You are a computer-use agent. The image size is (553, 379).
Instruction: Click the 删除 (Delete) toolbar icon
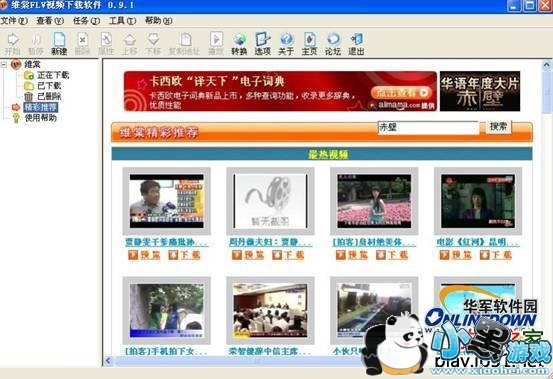click(82, 44)
